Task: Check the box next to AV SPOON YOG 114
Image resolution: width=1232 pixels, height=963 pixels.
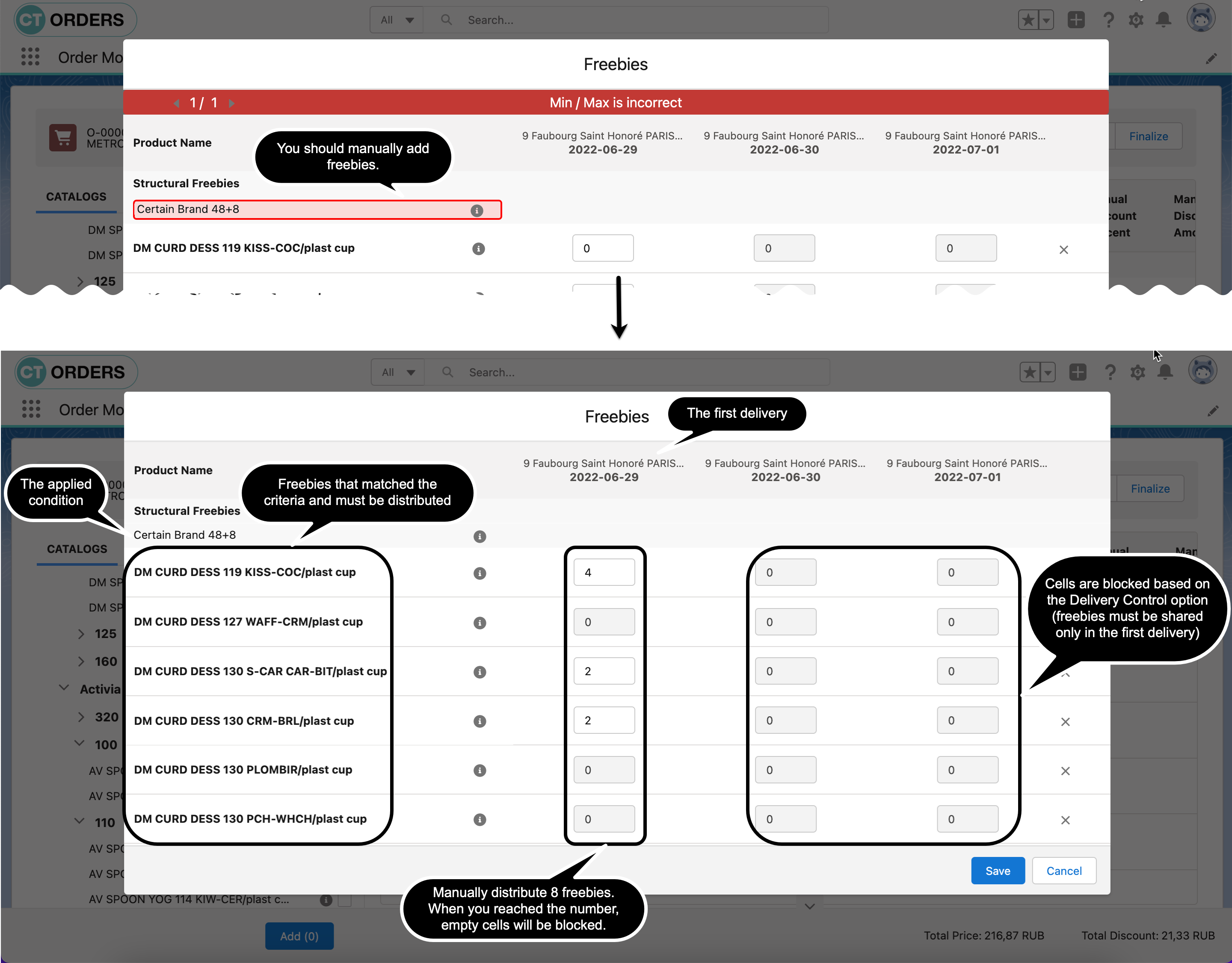Action: click(345, 900)
